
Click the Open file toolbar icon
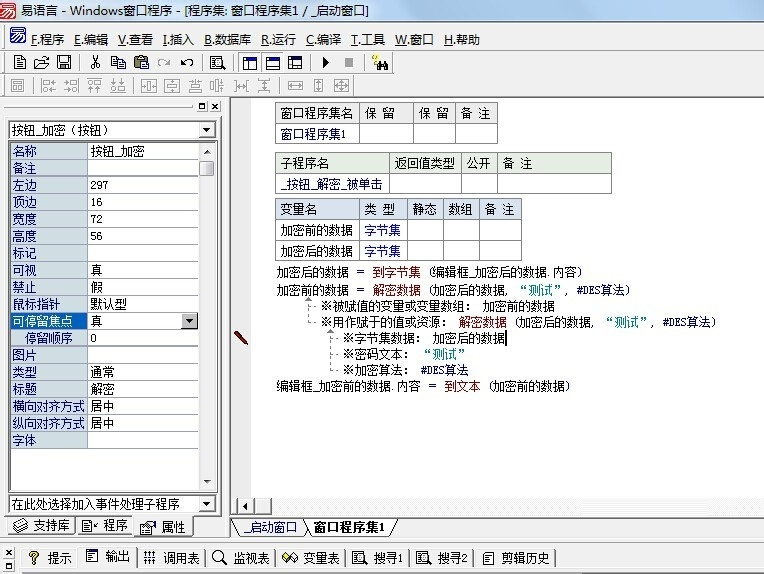(x=42, y=62)
